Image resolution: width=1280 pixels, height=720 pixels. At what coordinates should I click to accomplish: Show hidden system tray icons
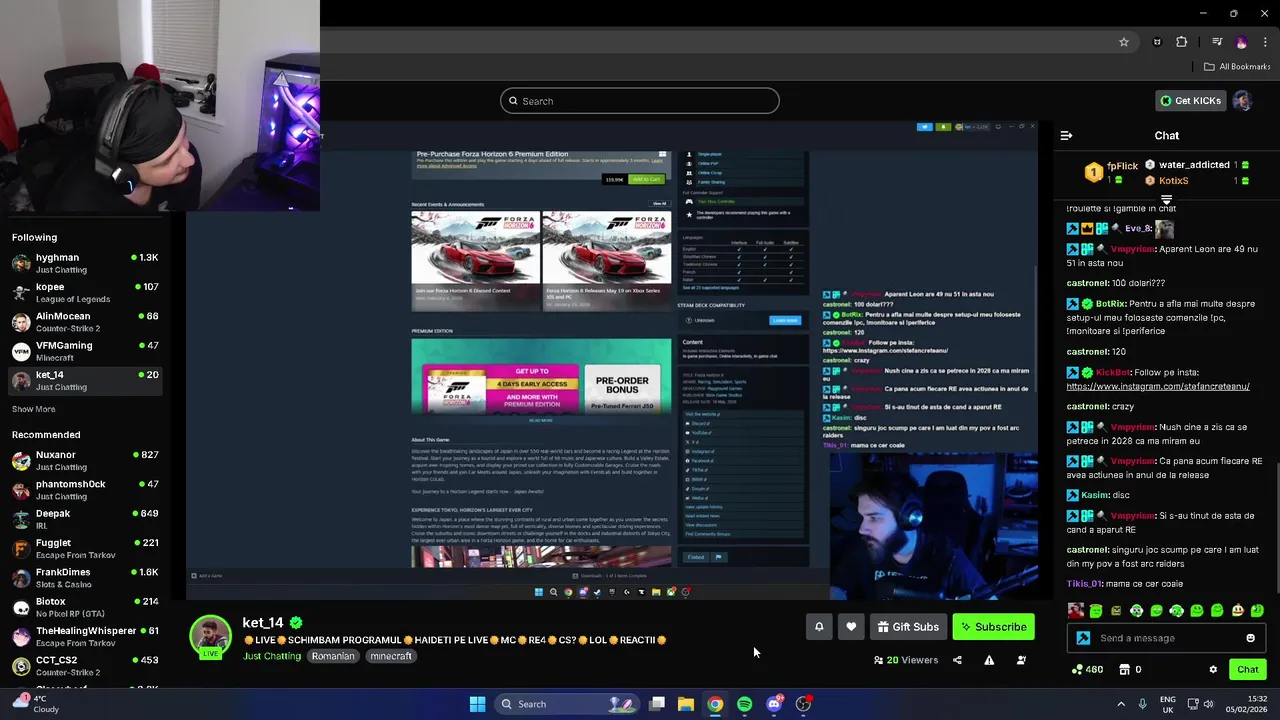(1121, 704)
